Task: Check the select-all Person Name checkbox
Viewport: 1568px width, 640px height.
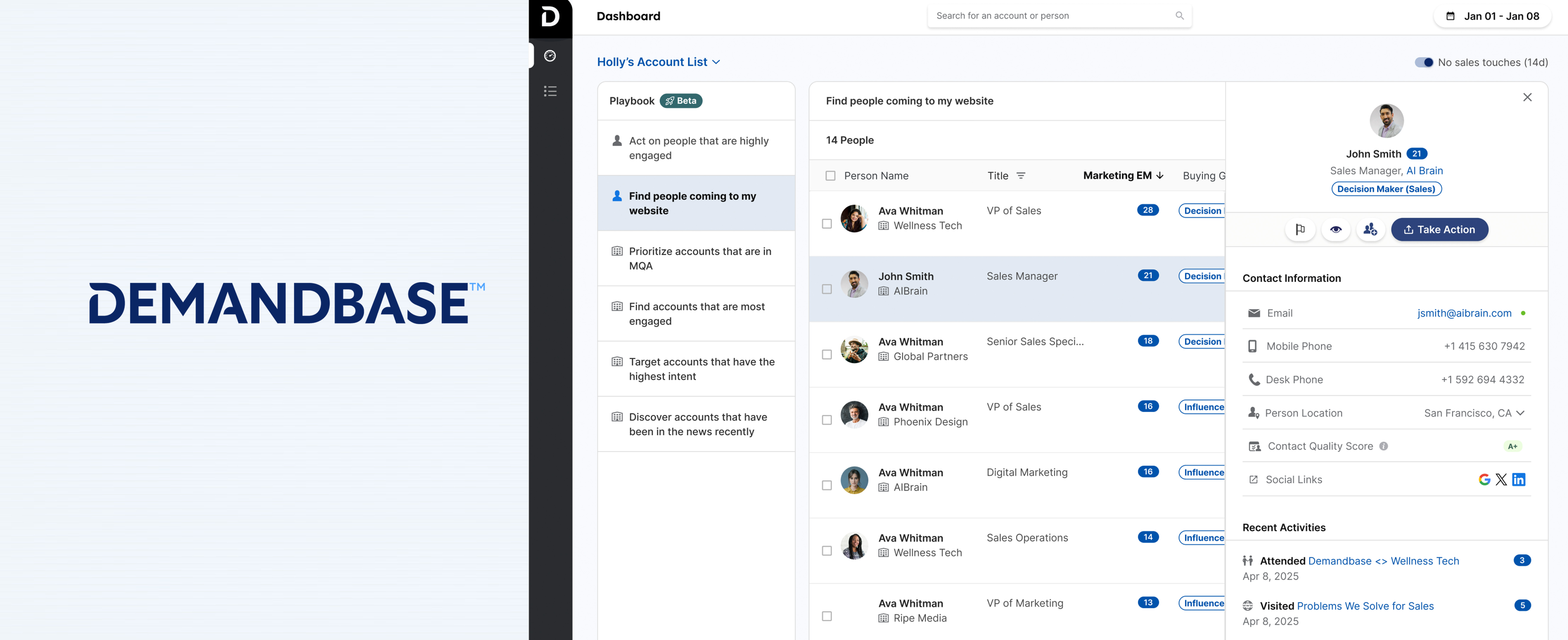Action: pos(830,176)
